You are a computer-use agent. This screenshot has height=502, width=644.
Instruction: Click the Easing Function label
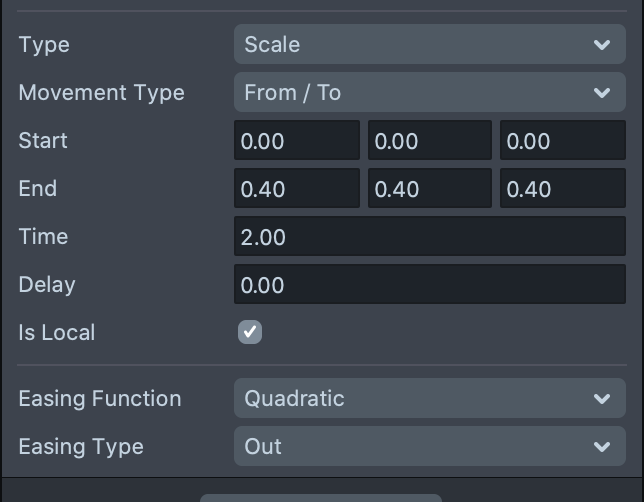[100, 399]
